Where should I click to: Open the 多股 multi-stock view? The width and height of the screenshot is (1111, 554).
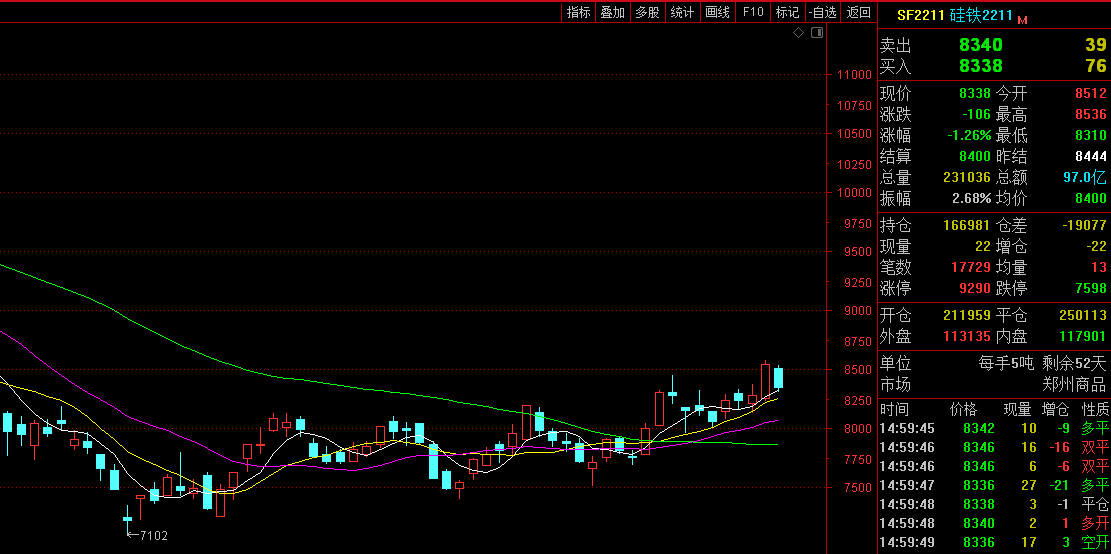[648, 12]
